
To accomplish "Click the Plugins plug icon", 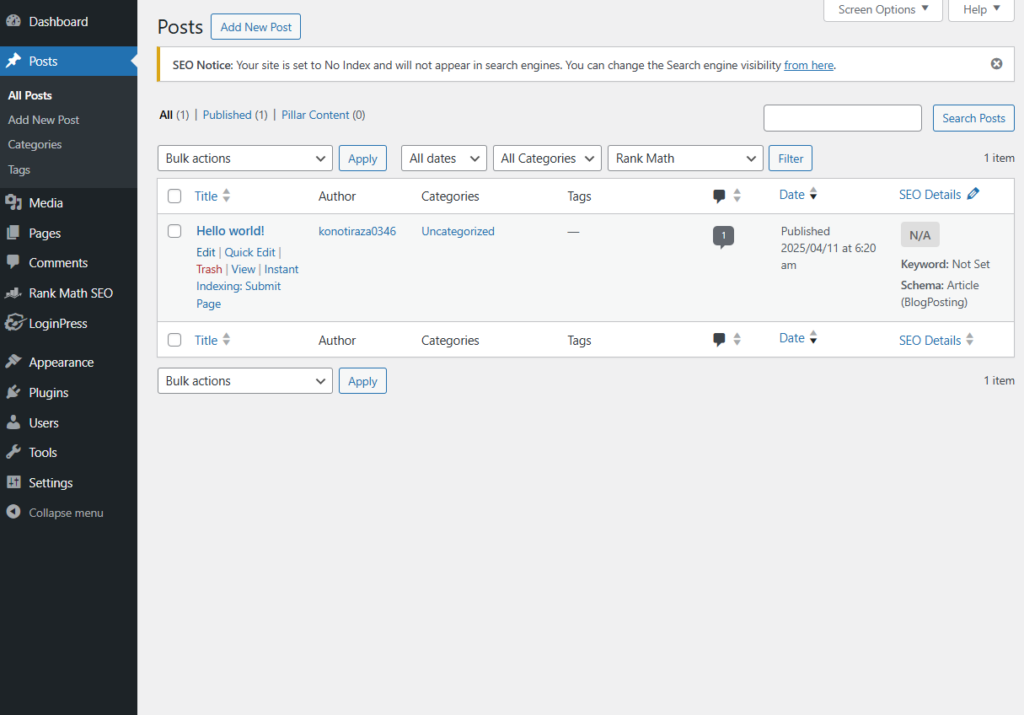I will [13, 392].
